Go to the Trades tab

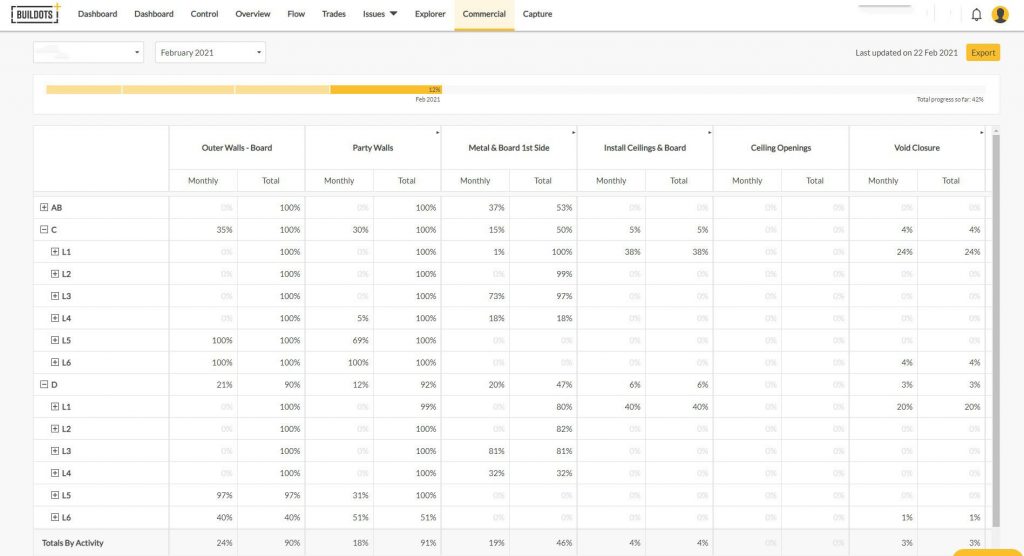coord(334,14)
